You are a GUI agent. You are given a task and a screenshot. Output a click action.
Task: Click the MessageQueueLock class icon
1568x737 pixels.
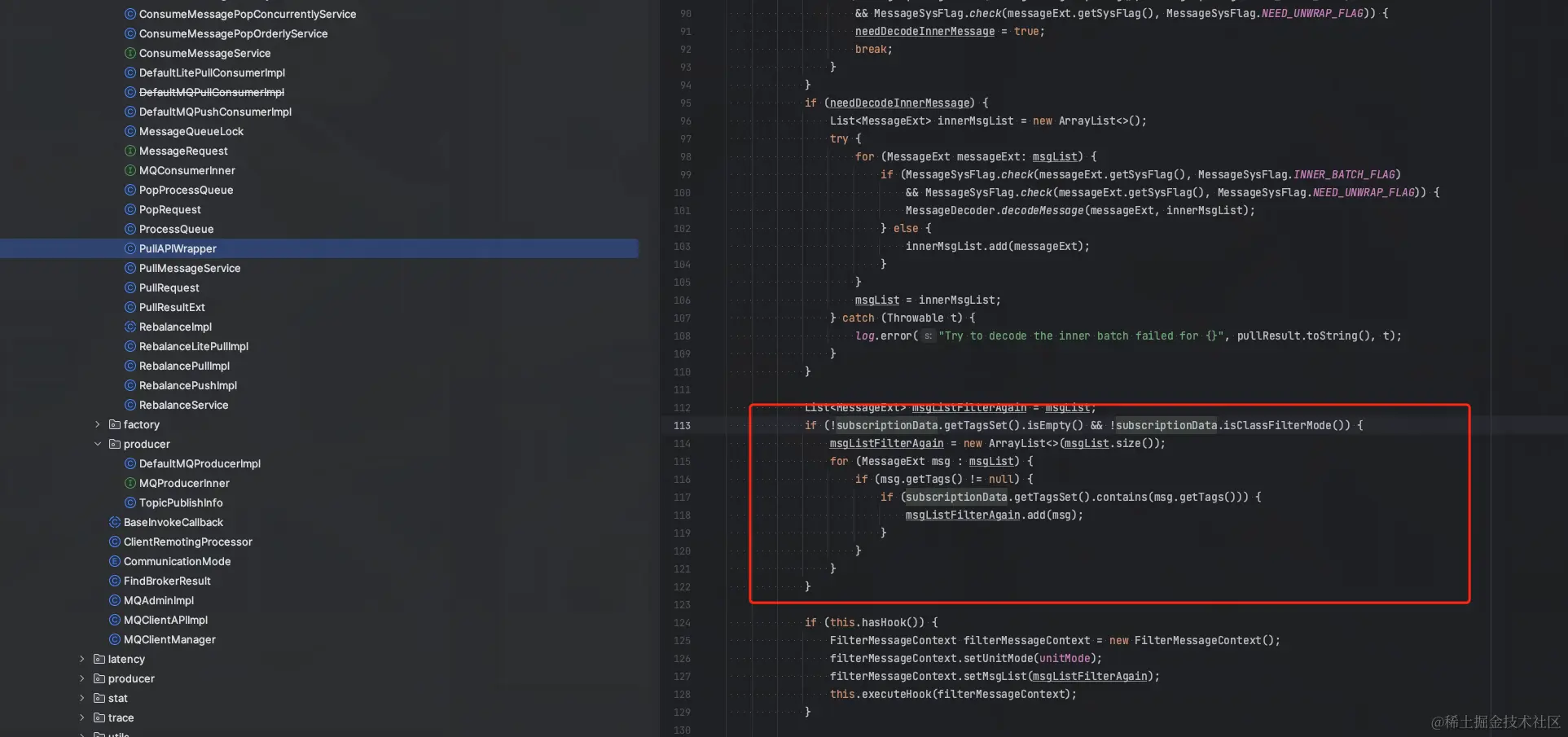[130, 131]
